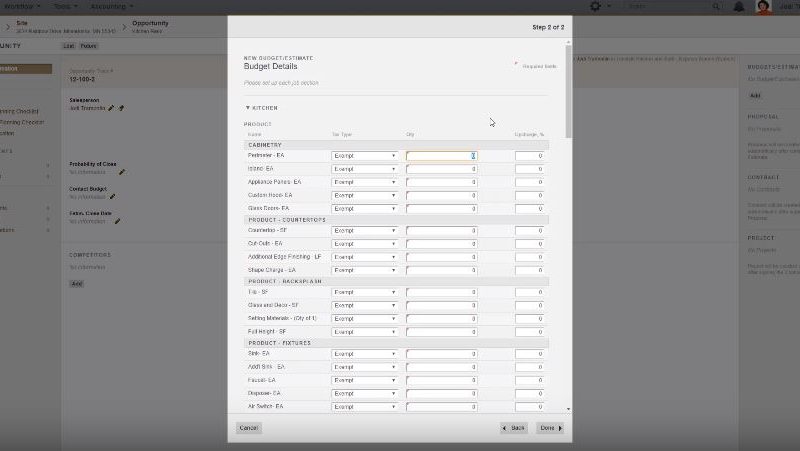Collapse the Kitchen section
800x451 pixels.
pyautogui.click(x=248, y=107)
